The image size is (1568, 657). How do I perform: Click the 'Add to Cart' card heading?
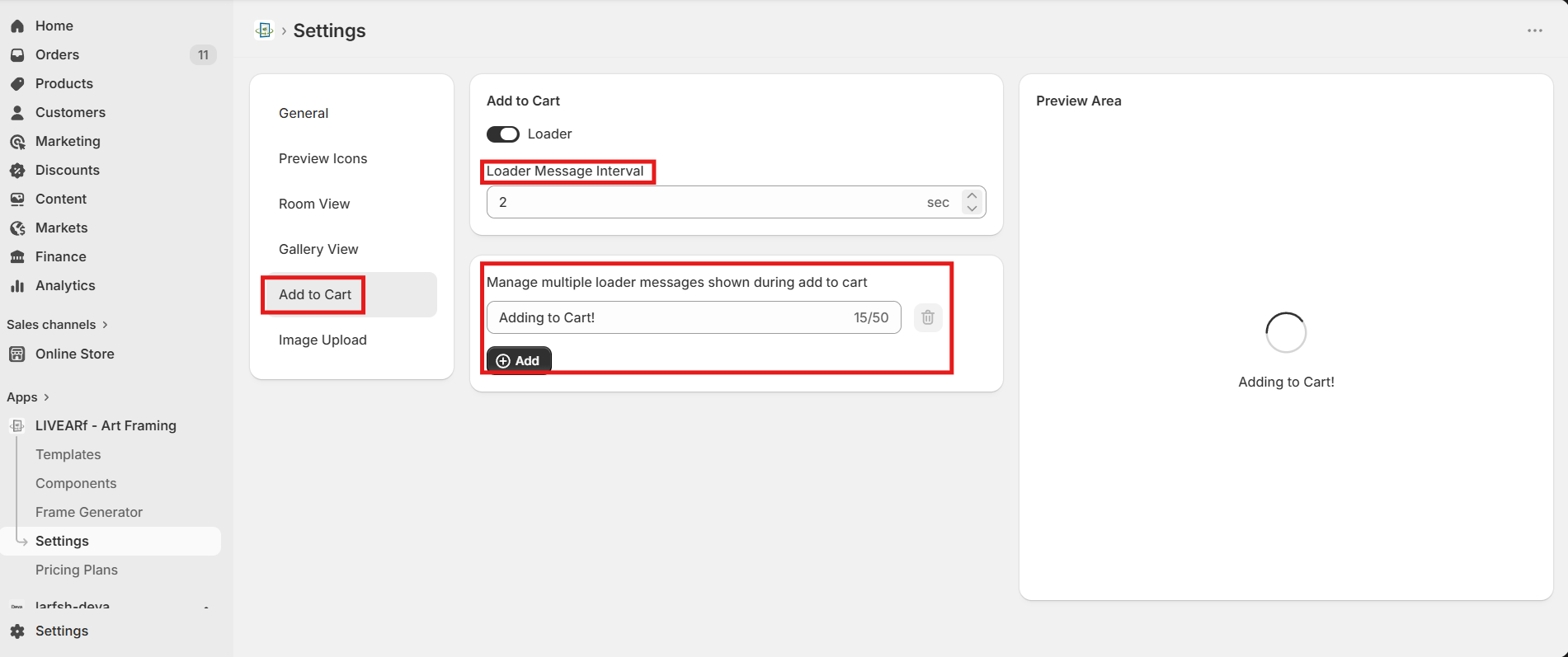click(x=523, y=101)
